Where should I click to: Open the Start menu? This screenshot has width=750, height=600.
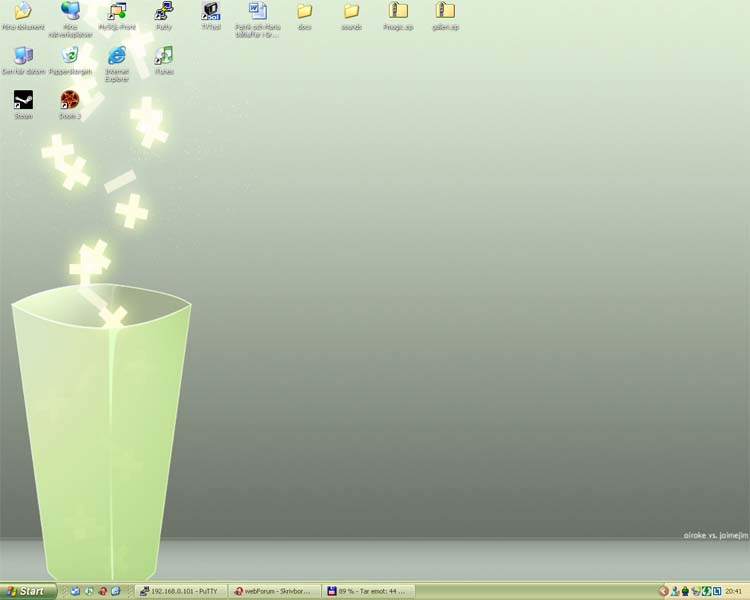(x=28, y=591)
